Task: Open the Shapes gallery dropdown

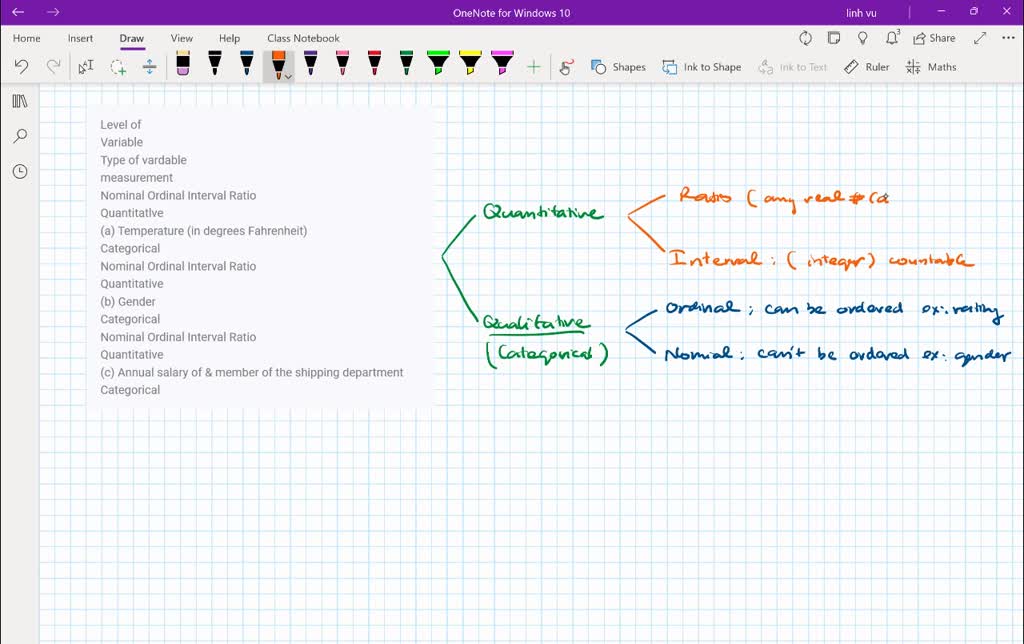Action: coord(618,67)
